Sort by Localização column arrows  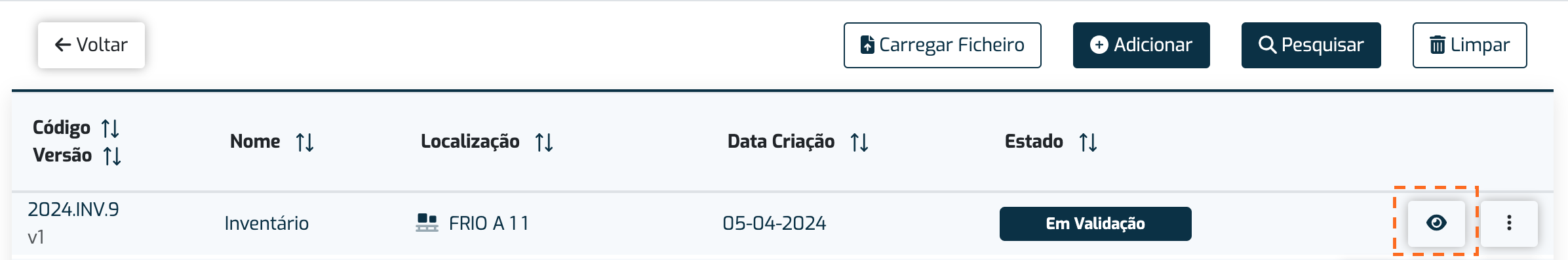click(544, 142)
